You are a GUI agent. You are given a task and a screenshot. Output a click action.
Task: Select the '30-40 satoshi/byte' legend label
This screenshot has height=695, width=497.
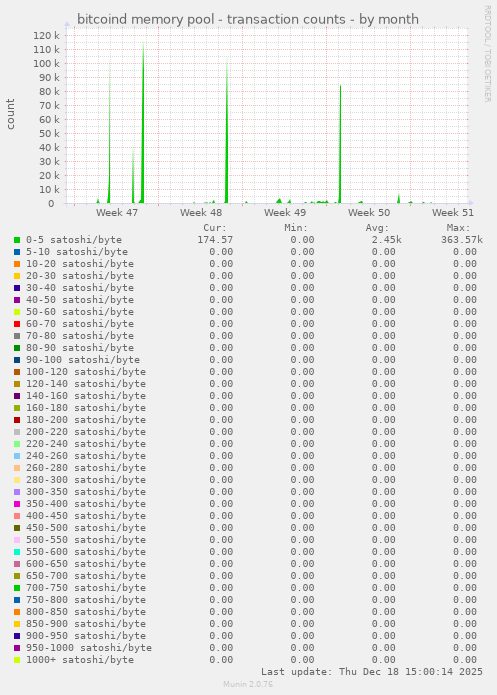pos(80,288)
